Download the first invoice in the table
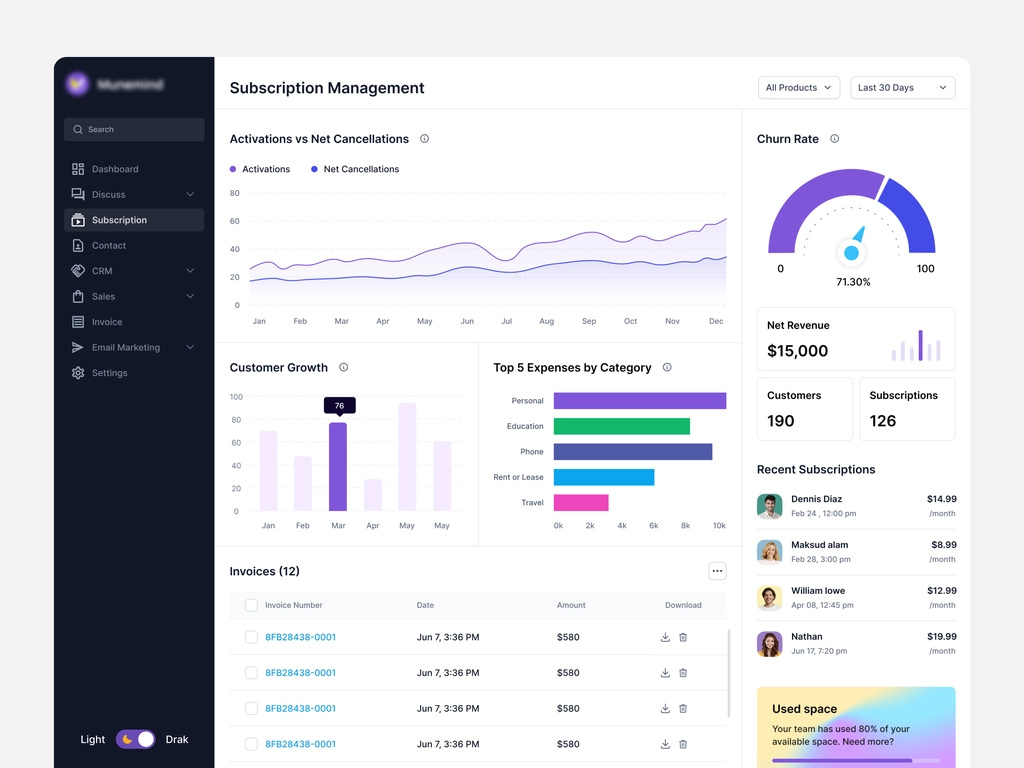 665,637
